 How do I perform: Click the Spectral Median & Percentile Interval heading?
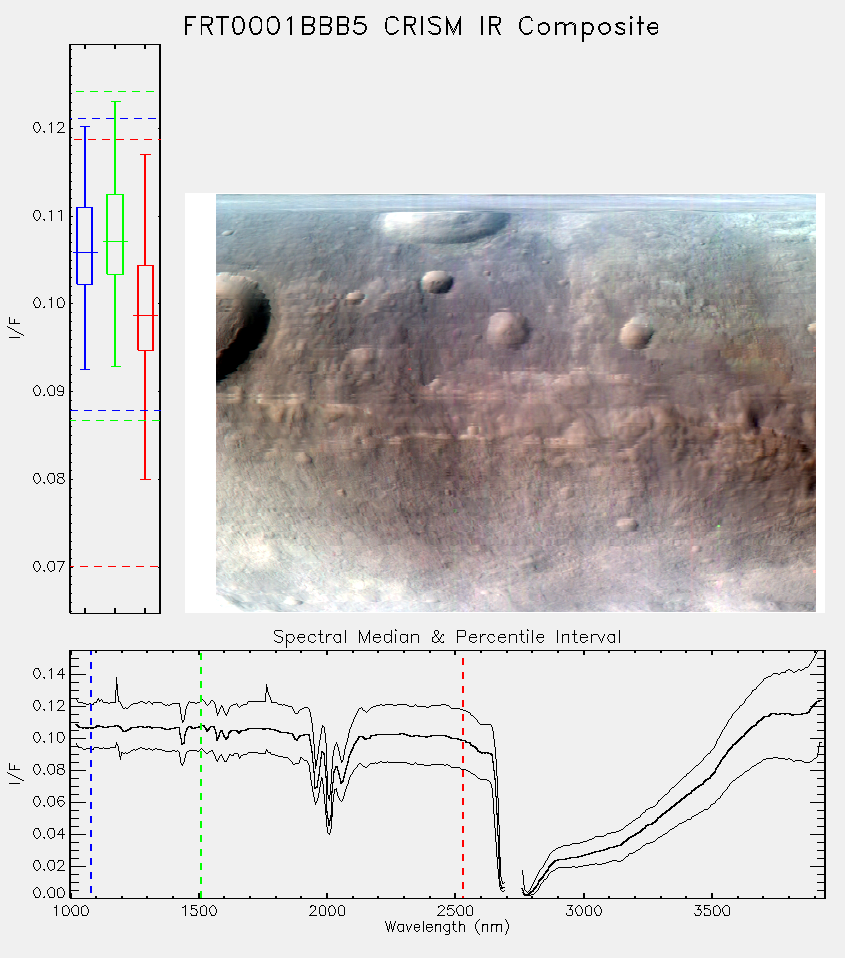pos(447,637)
